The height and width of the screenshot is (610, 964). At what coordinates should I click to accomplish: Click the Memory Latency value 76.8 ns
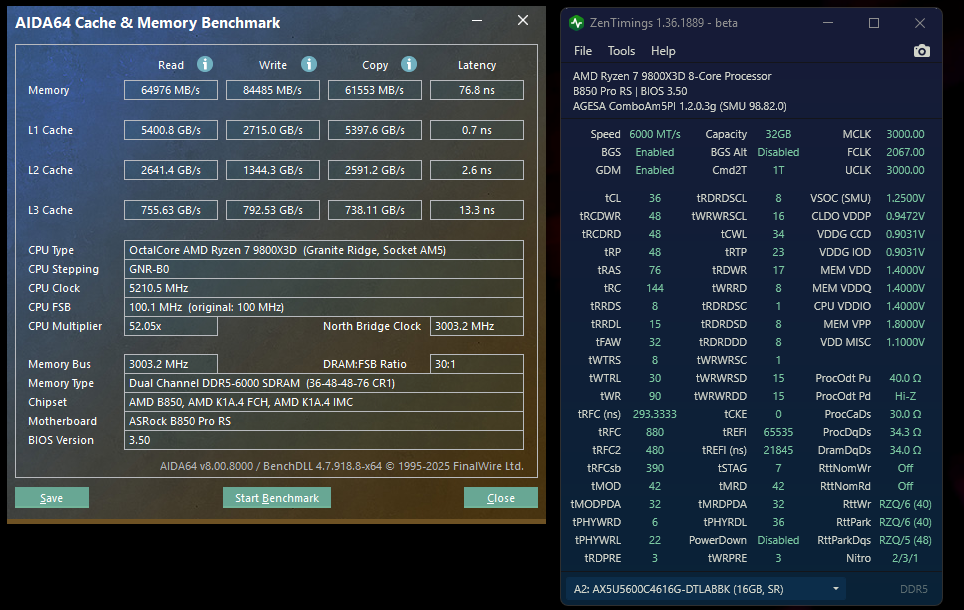(x=477, y=90)
